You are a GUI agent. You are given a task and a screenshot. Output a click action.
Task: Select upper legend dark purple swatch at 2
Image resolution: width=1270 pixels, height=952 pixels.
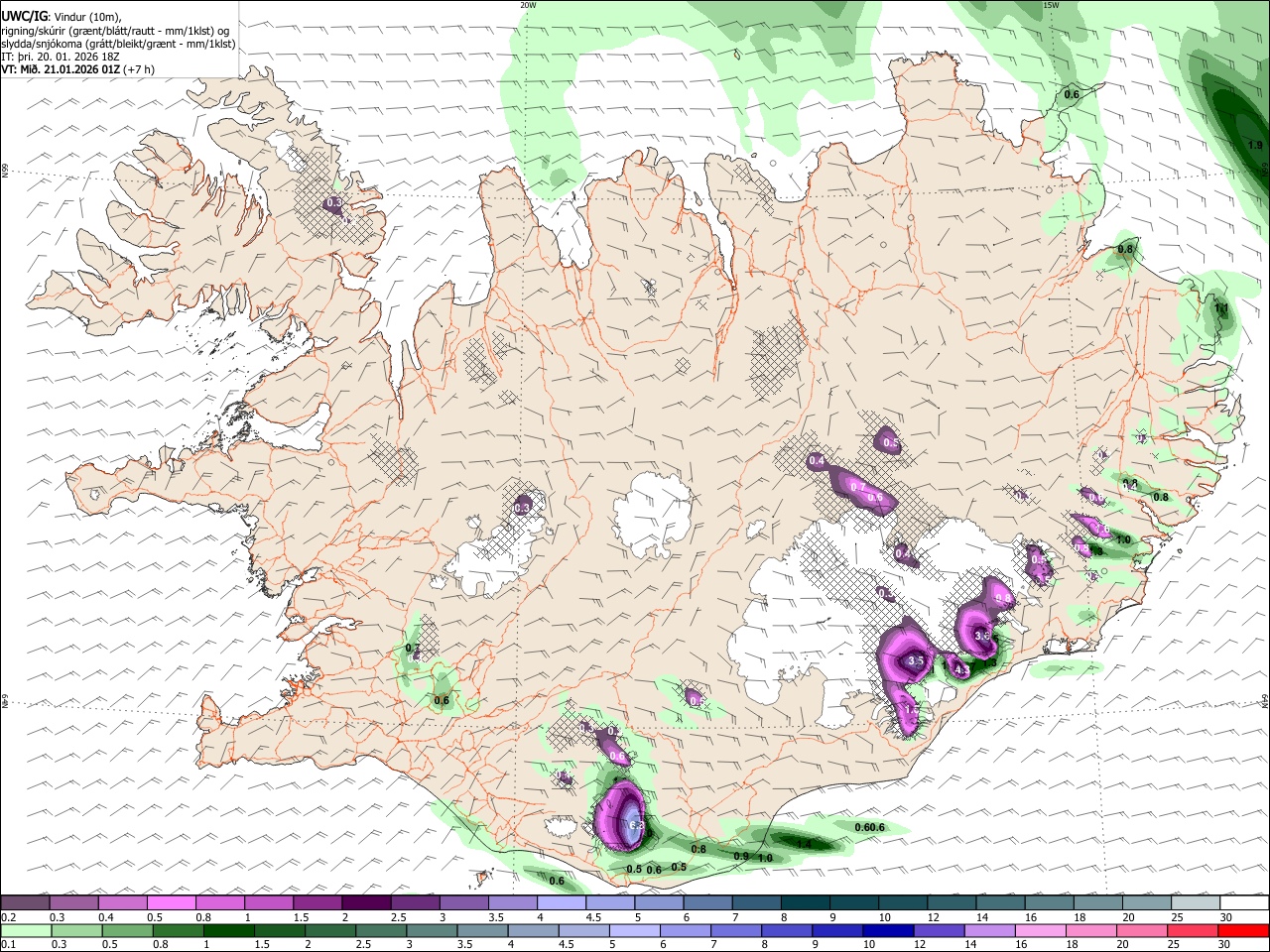tap(366, 902)
